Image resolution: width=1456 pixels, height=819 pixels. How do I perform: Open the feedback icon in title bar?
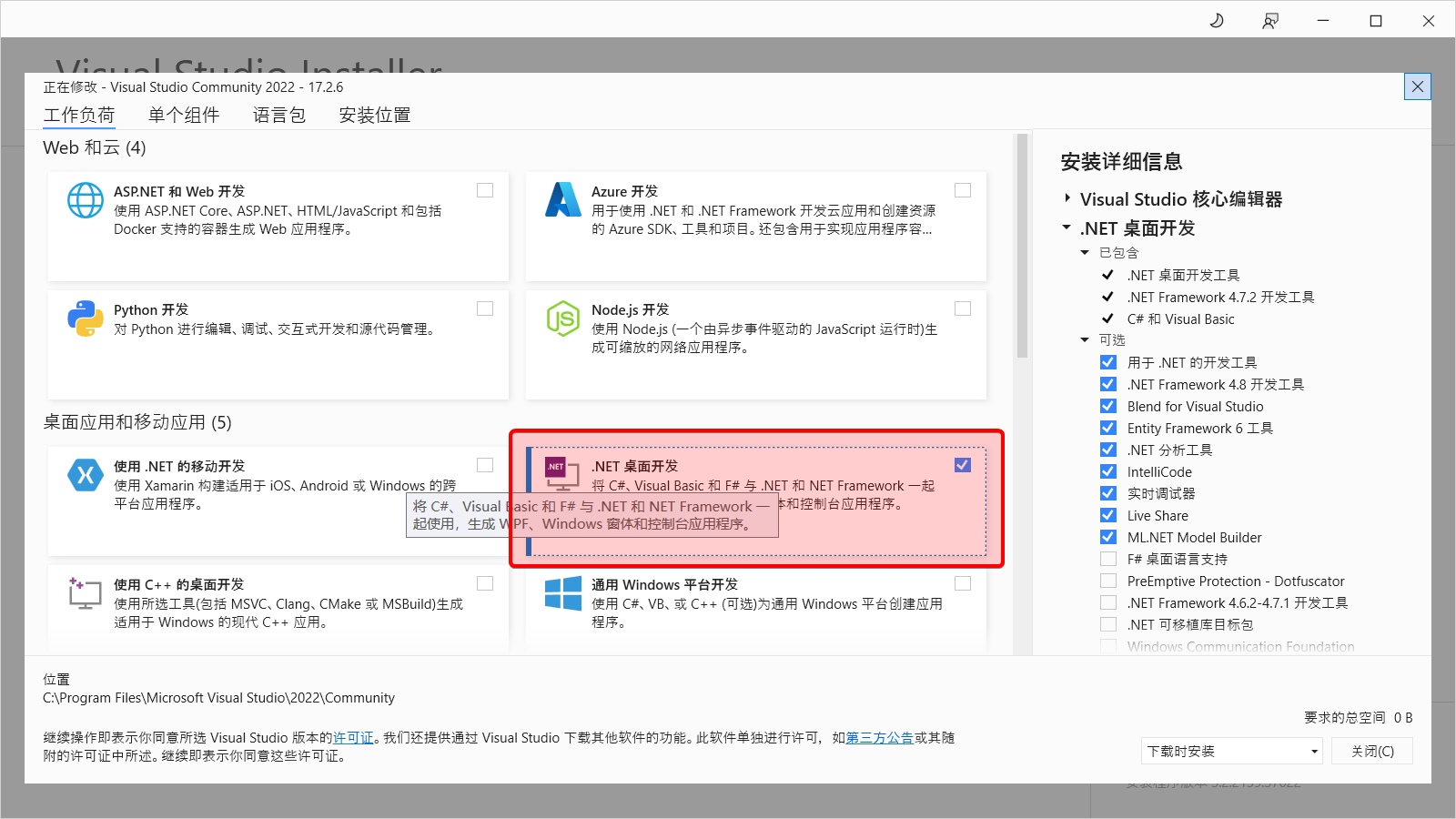coord(1269,21)
